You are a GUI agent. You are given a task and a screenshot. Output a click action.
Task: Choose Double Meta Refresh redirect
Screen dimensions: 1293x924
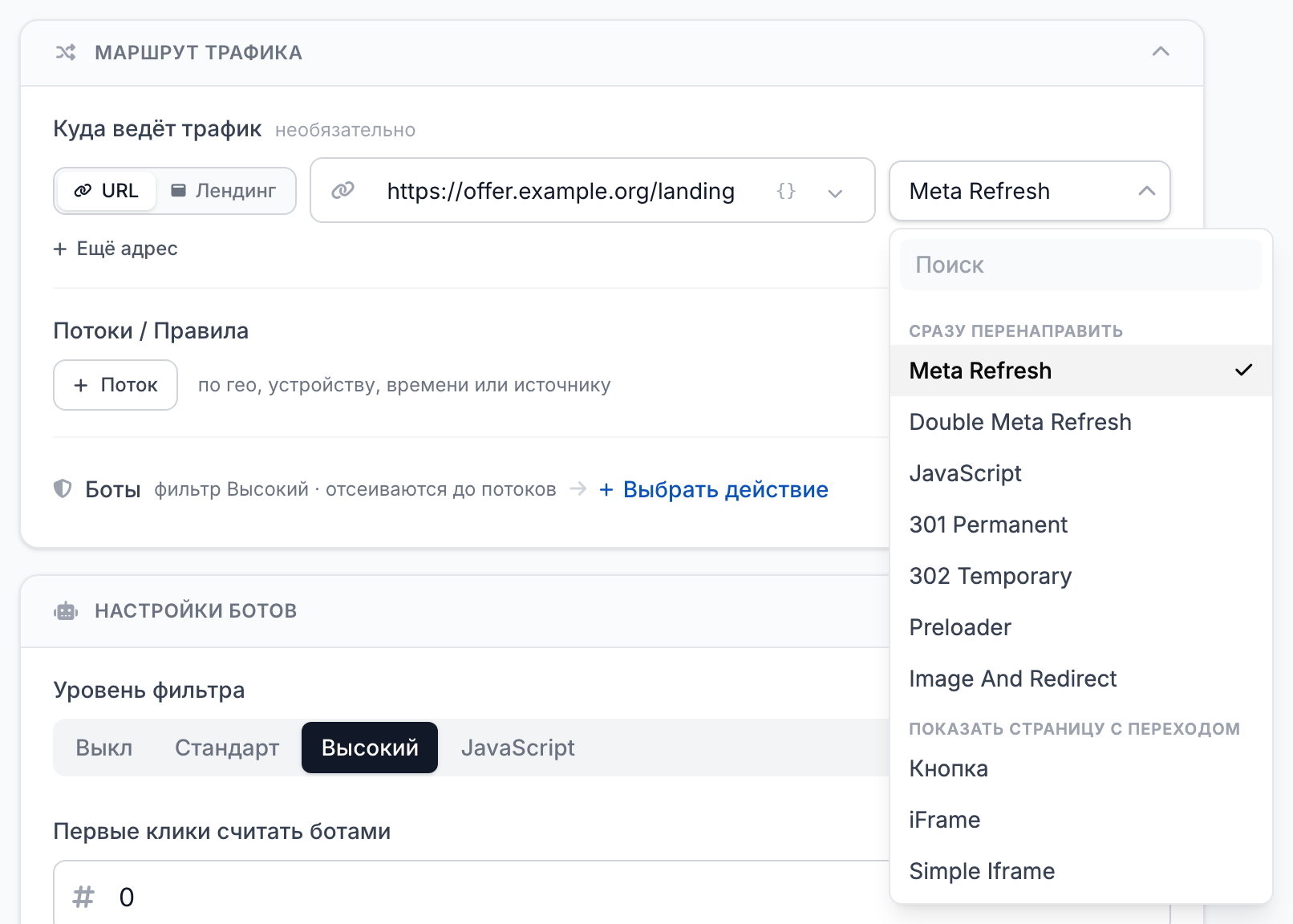[1081, 422]
